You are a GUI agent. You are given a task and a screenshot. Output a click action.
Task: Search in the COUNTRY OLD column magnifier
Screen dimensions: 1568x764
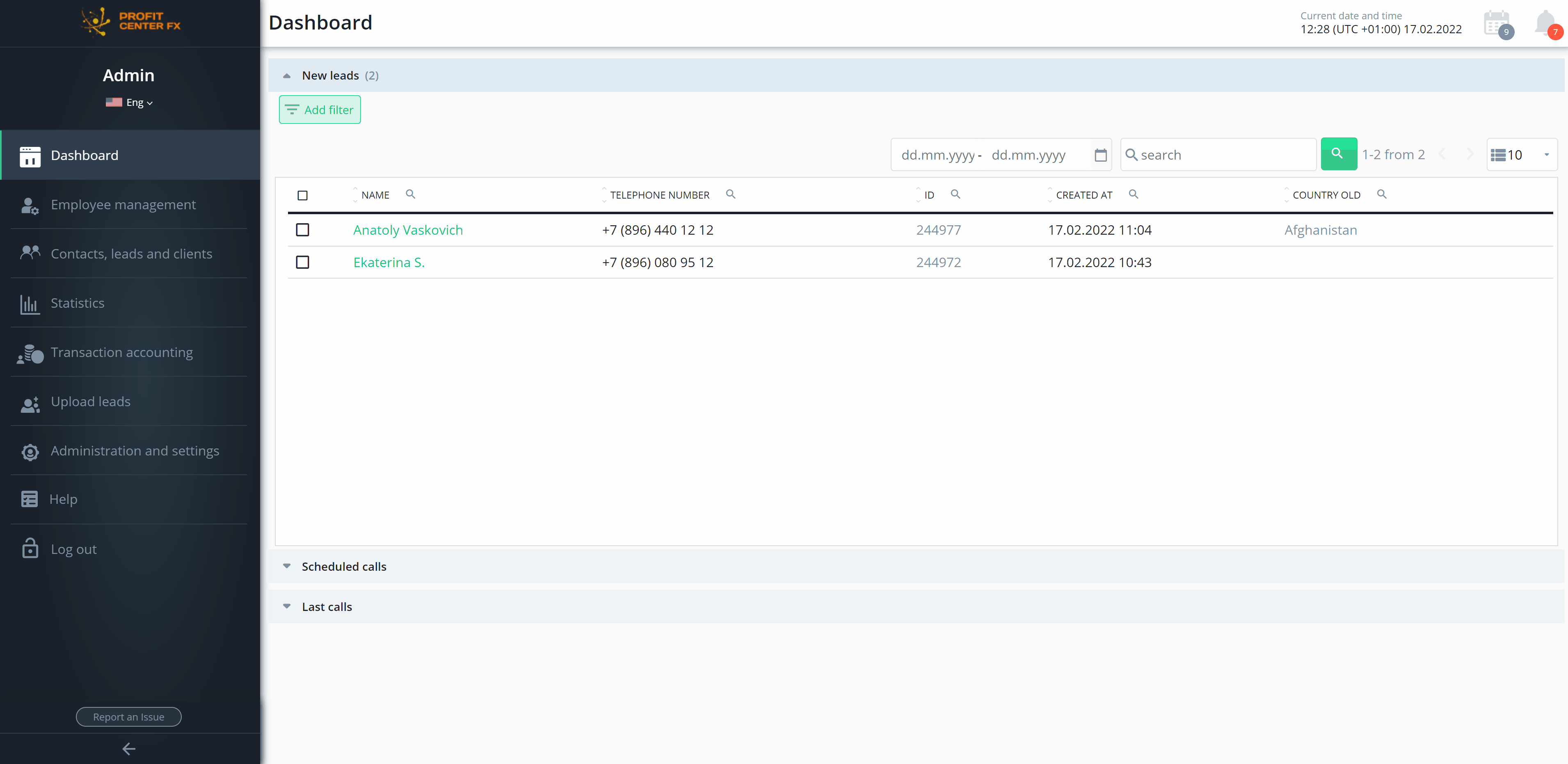click(x=1381, y=194)
